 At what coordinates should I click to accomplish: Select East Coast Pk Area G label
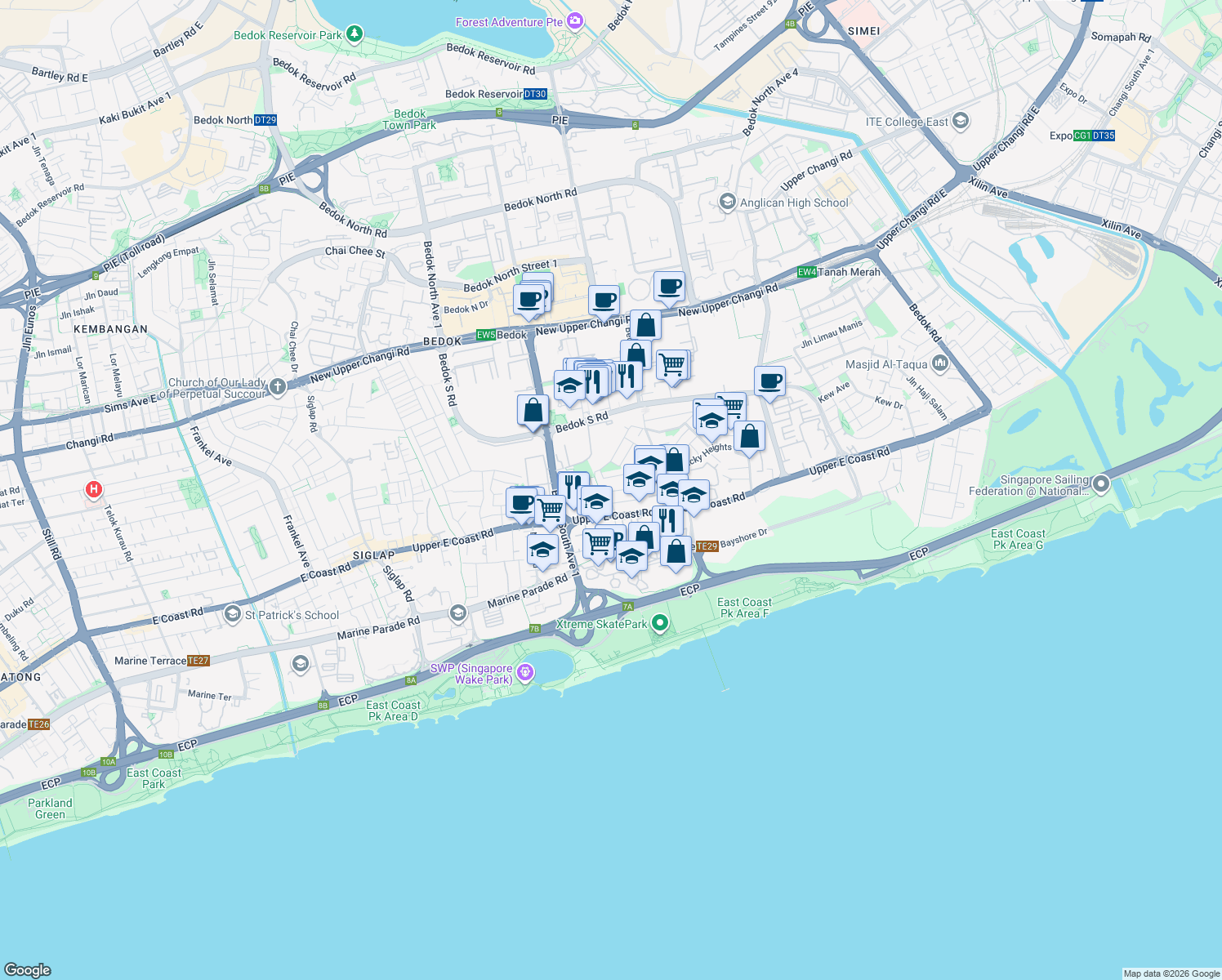coord(1018,539)
